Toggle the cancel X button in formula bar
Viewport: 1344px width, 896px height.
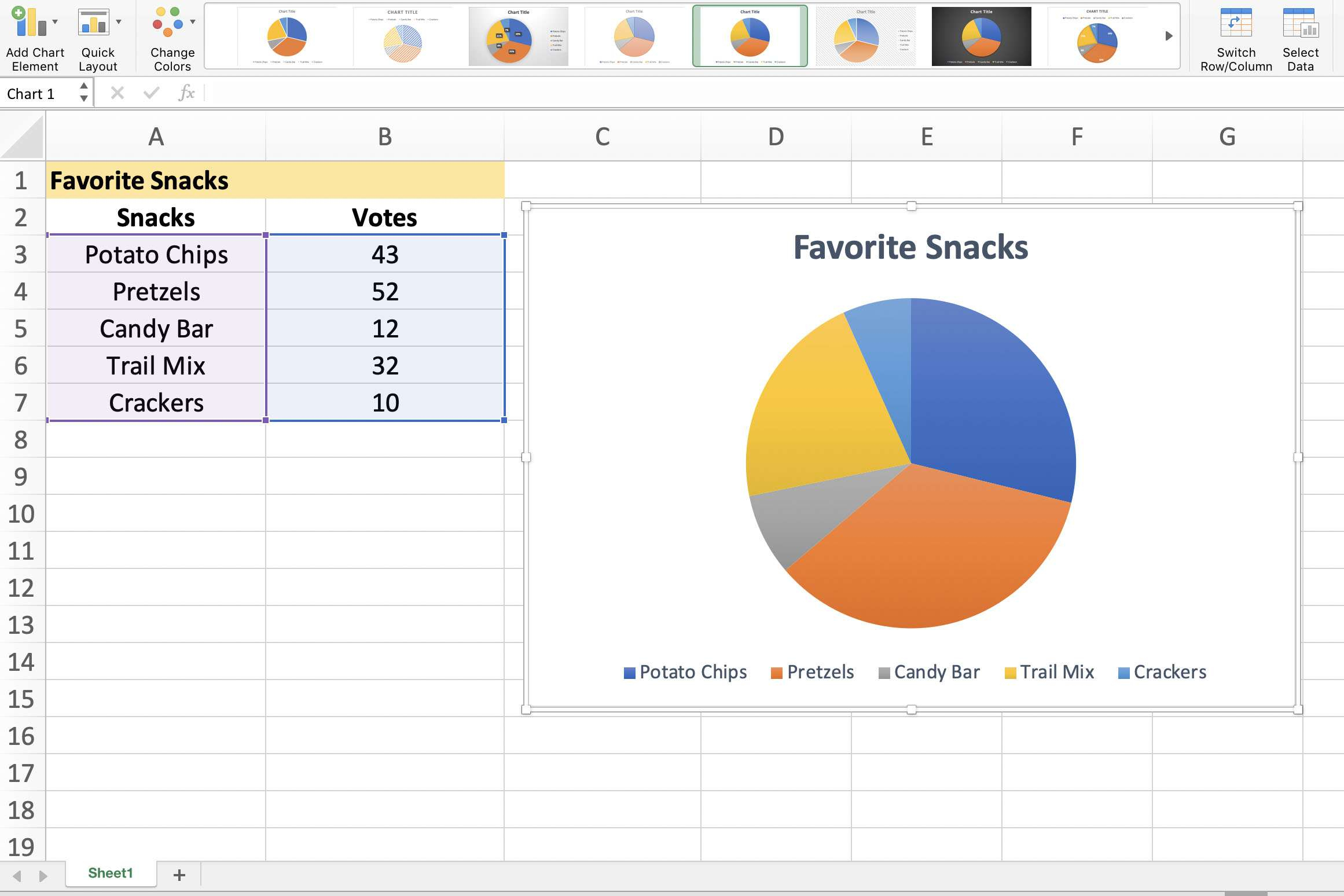click(x=116, y=92)
